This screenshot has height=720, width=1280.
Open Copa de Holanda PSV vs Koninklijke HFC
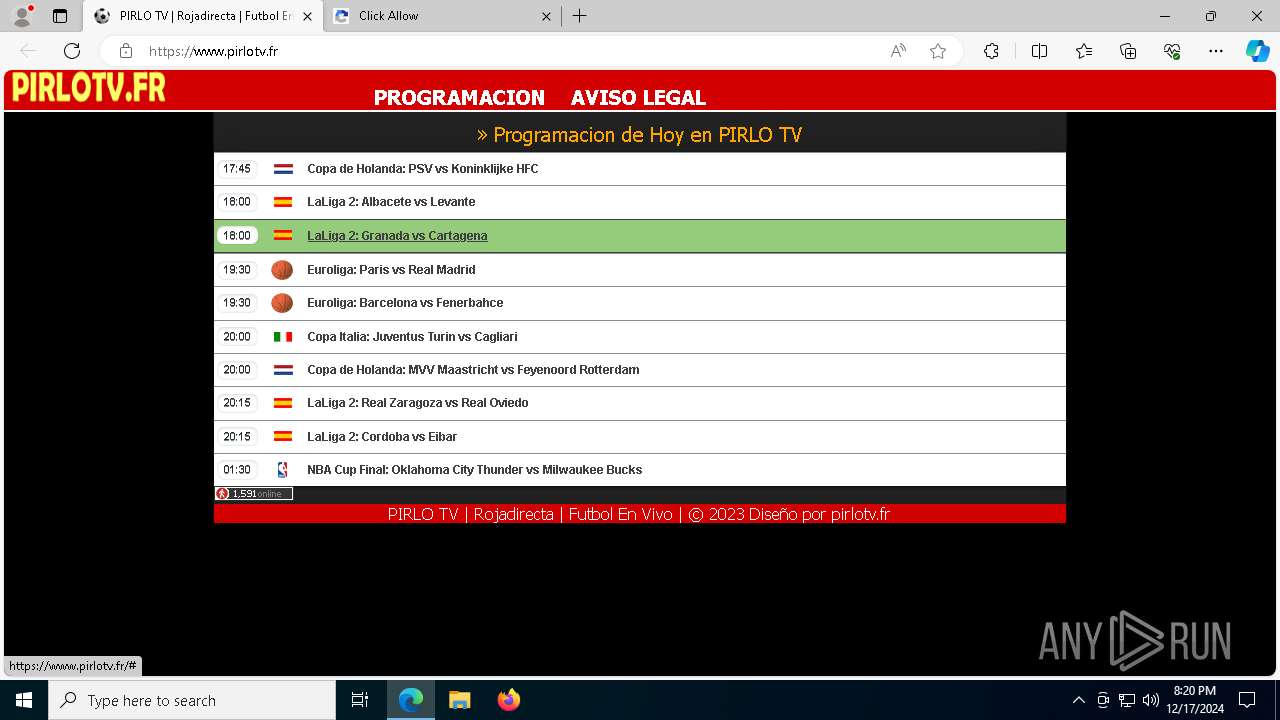pos(422,169)
